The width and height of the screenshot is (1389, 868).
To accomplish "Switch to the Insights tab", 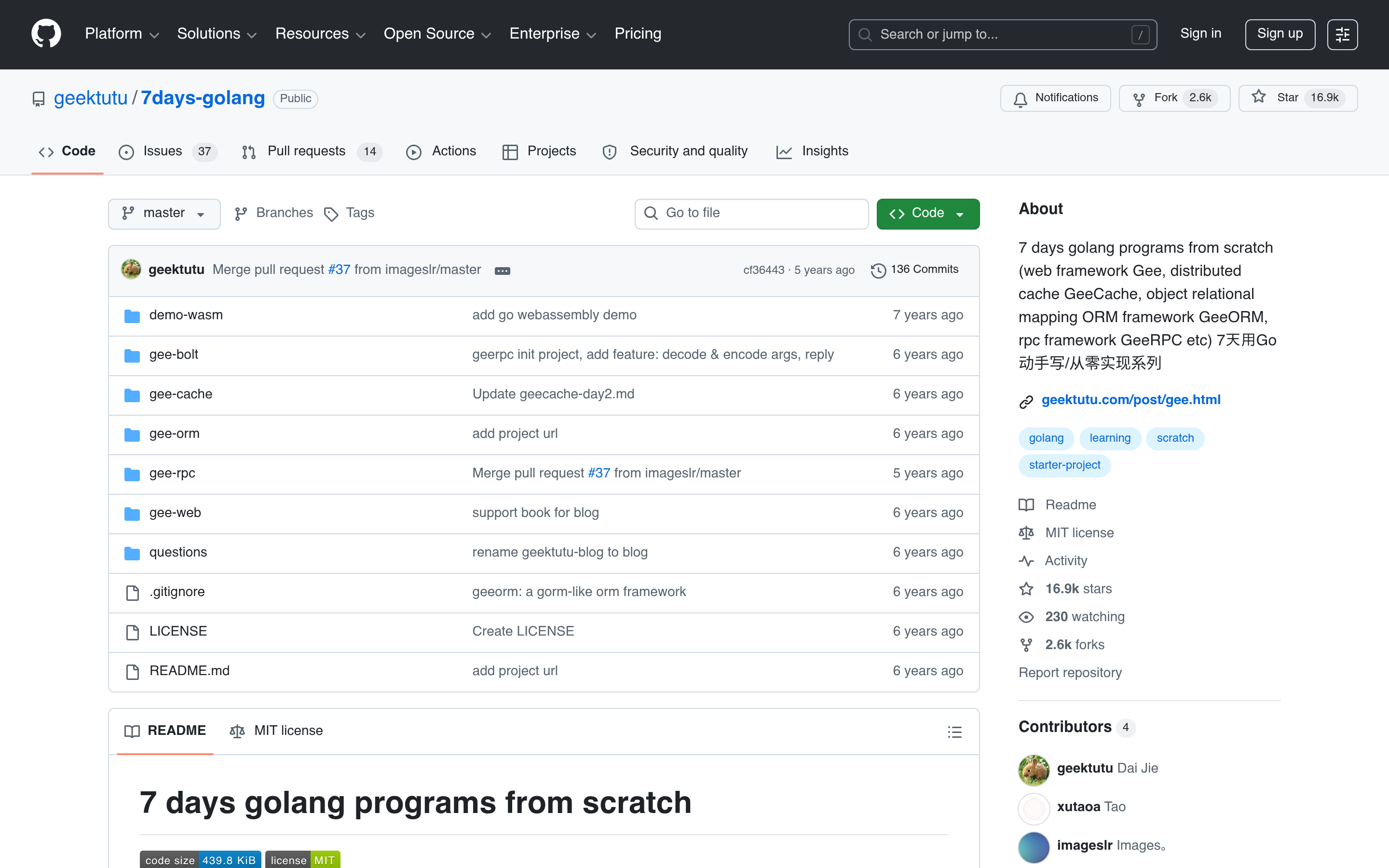I will point(812,151).
